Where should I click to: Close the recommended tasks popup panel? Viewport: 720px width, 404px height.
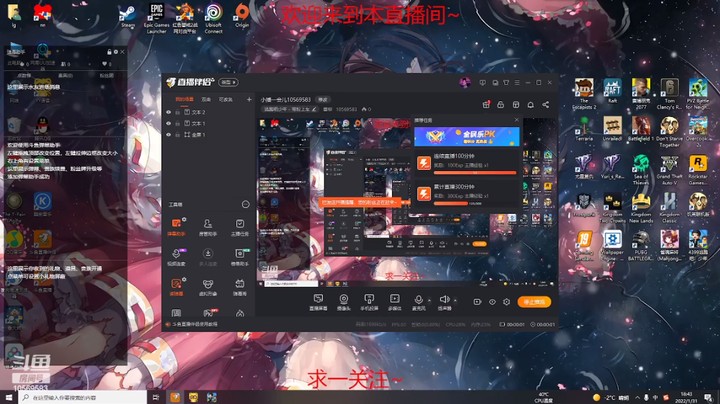point(516,120)
